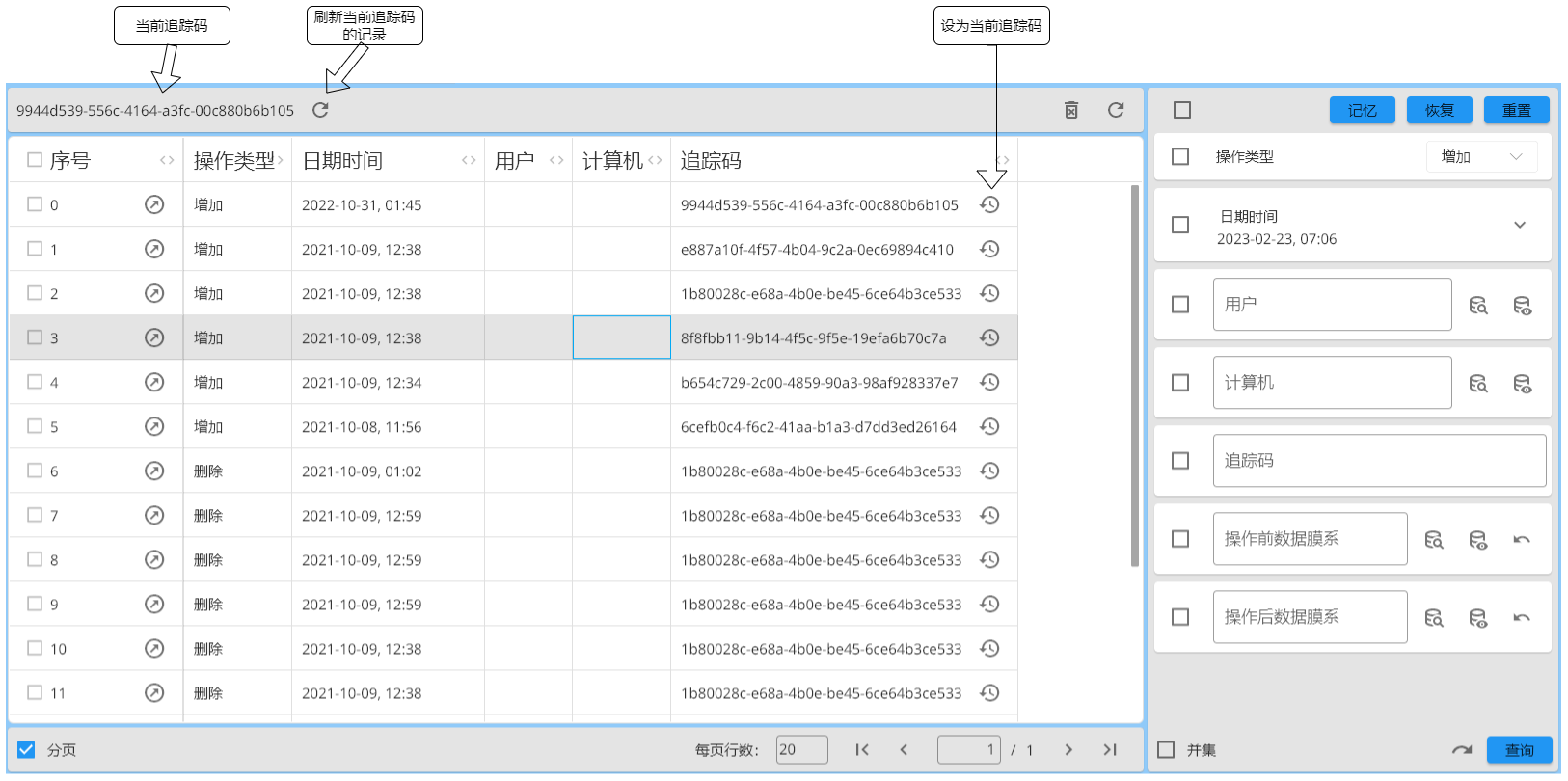Refresh records of the current tracking code
Viewport: 1568px width, 781px height.
point(320,110)
